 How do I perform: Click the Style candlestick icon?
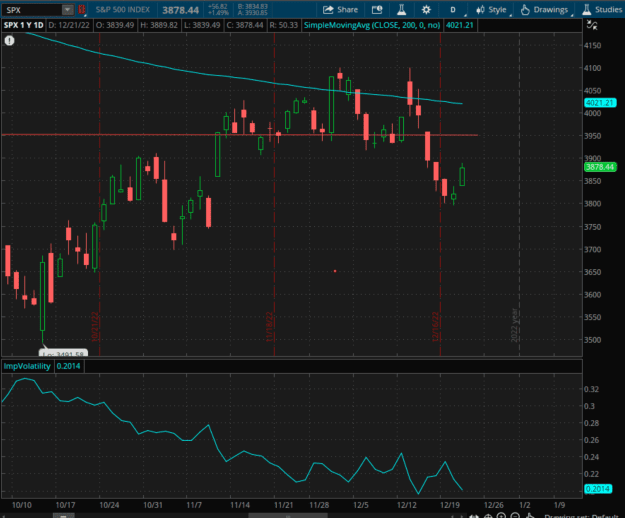coord(480,10)
